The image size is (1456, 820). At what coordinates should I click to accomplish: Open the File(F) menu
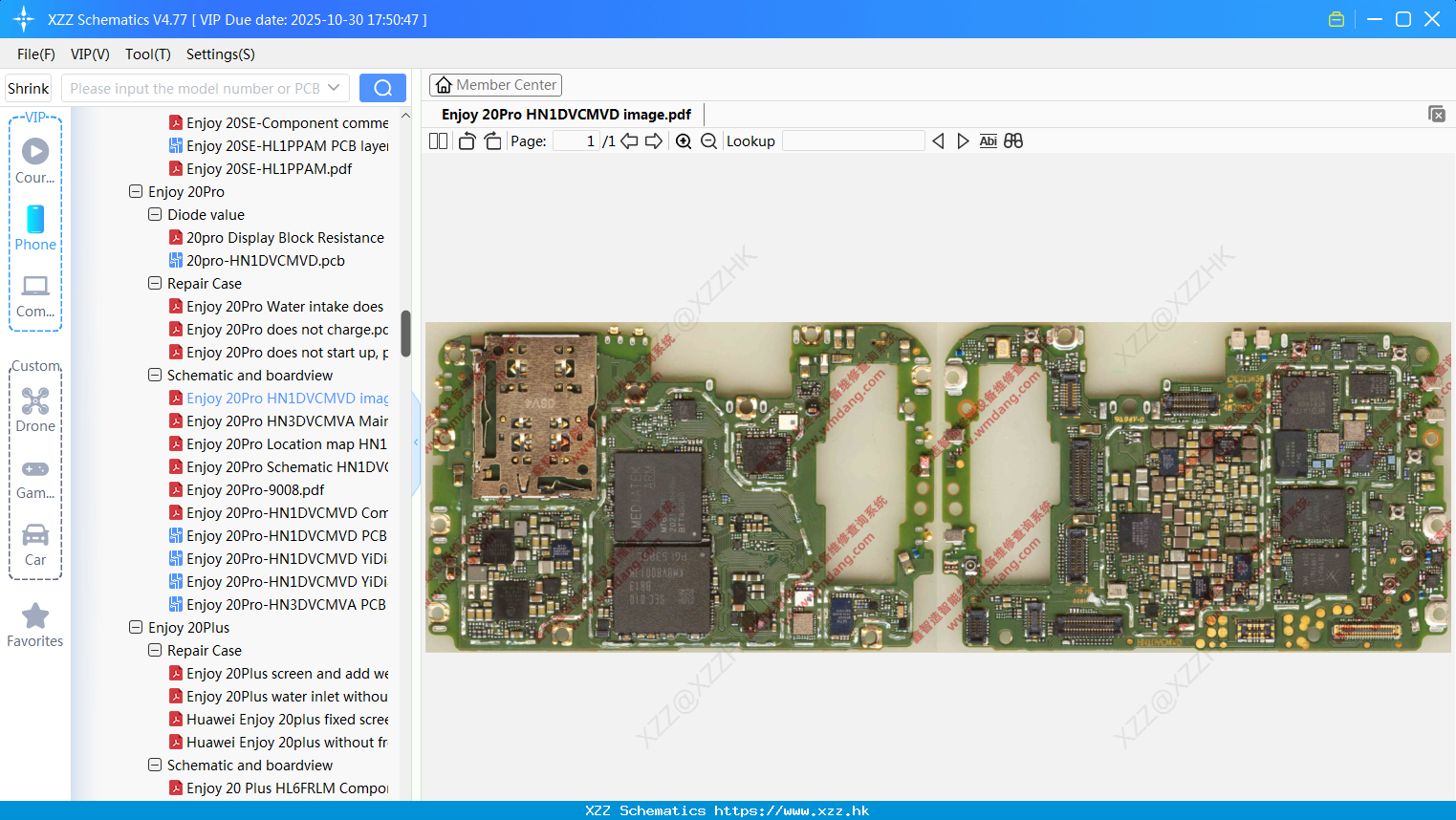(36, 54)
